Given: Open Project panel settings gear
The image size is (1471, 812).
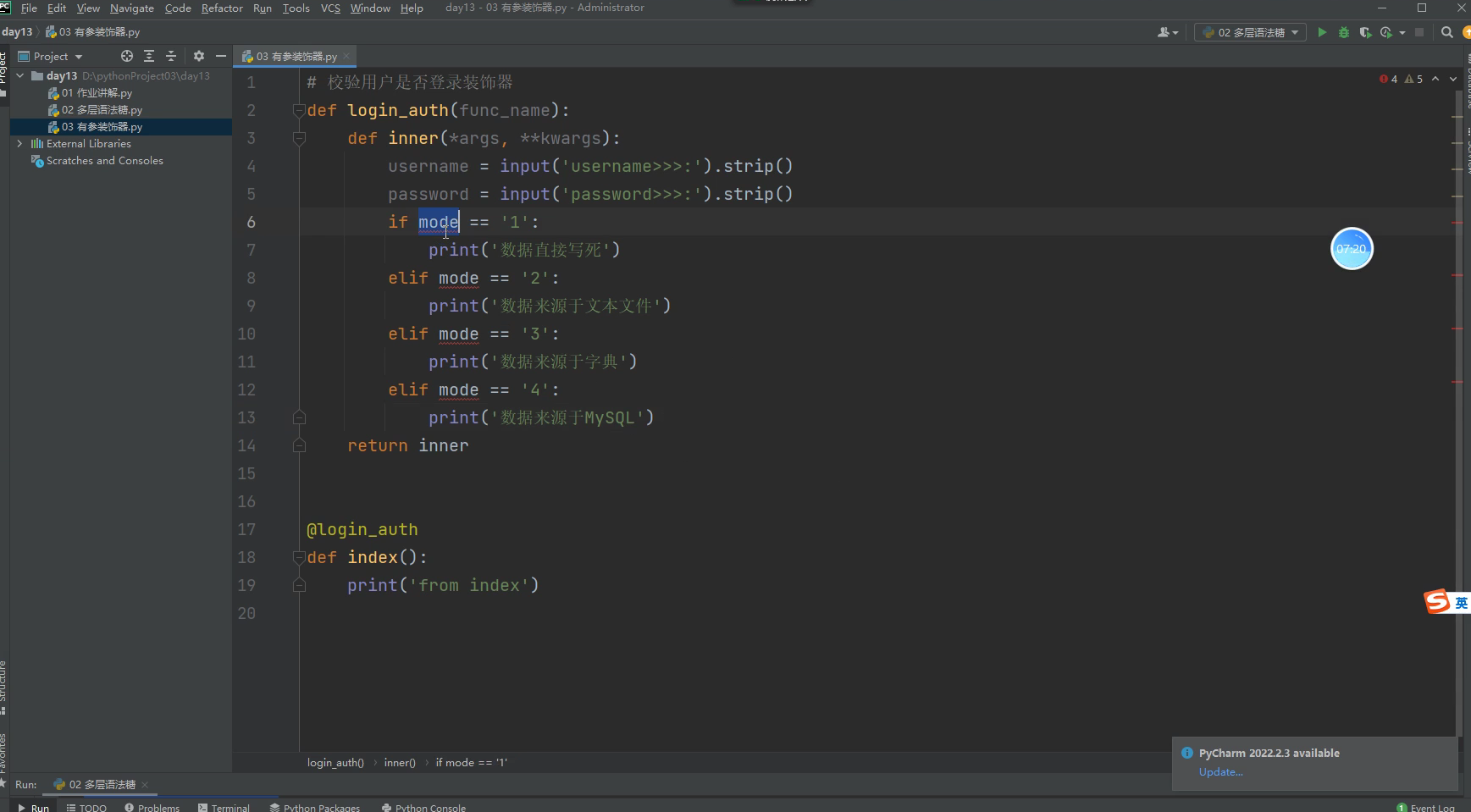Looking at the screenshot, I should click(199, 56).
